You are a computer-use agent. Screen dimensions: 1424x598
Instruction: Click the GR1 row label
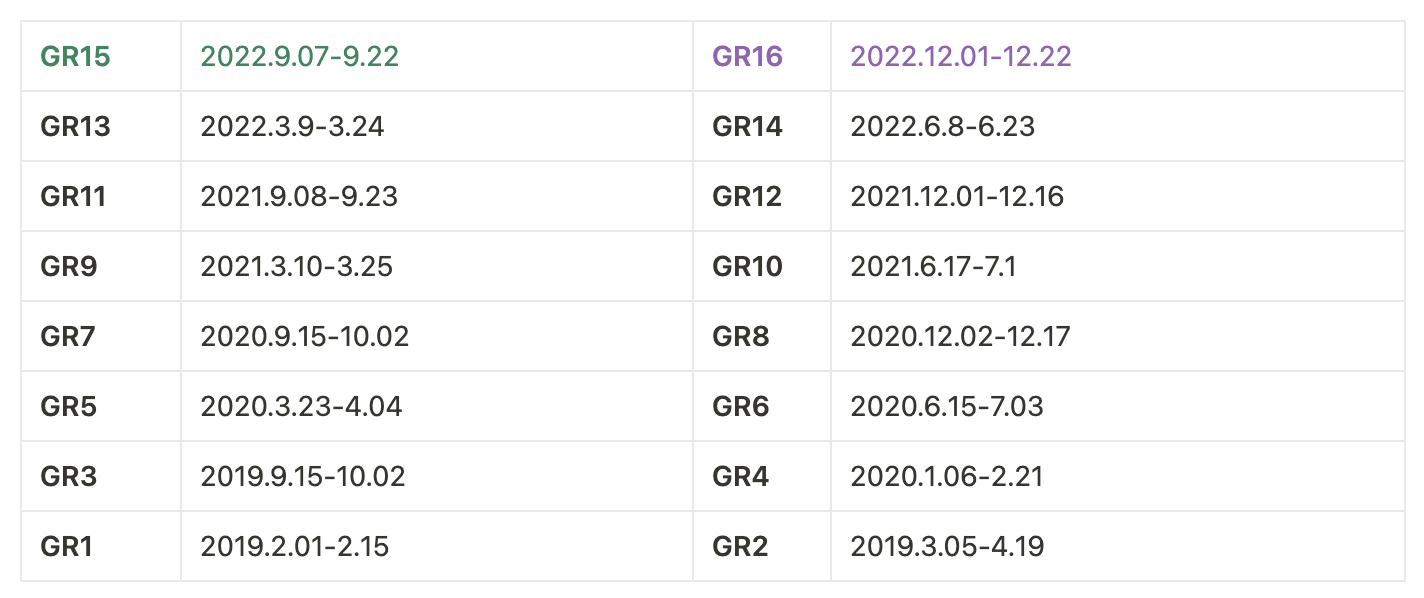pos(67,546)
